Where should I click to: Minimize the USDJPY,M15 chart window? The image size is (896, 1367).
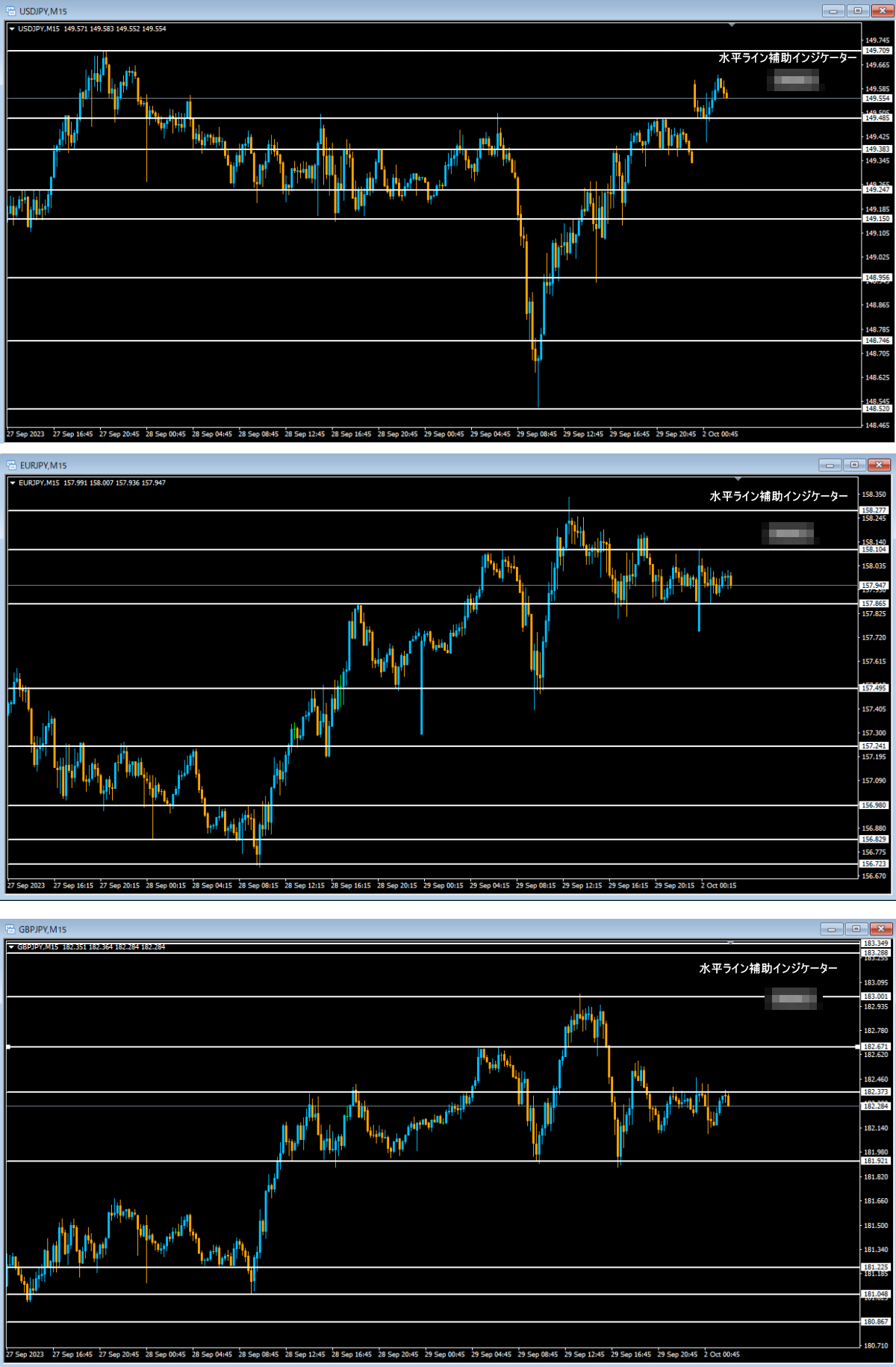tap(833, 11)
